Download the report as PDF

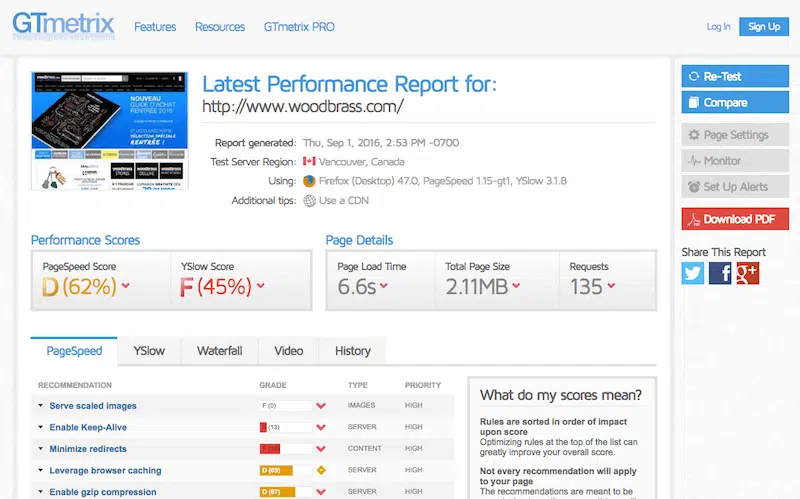(x=735, y=219)
